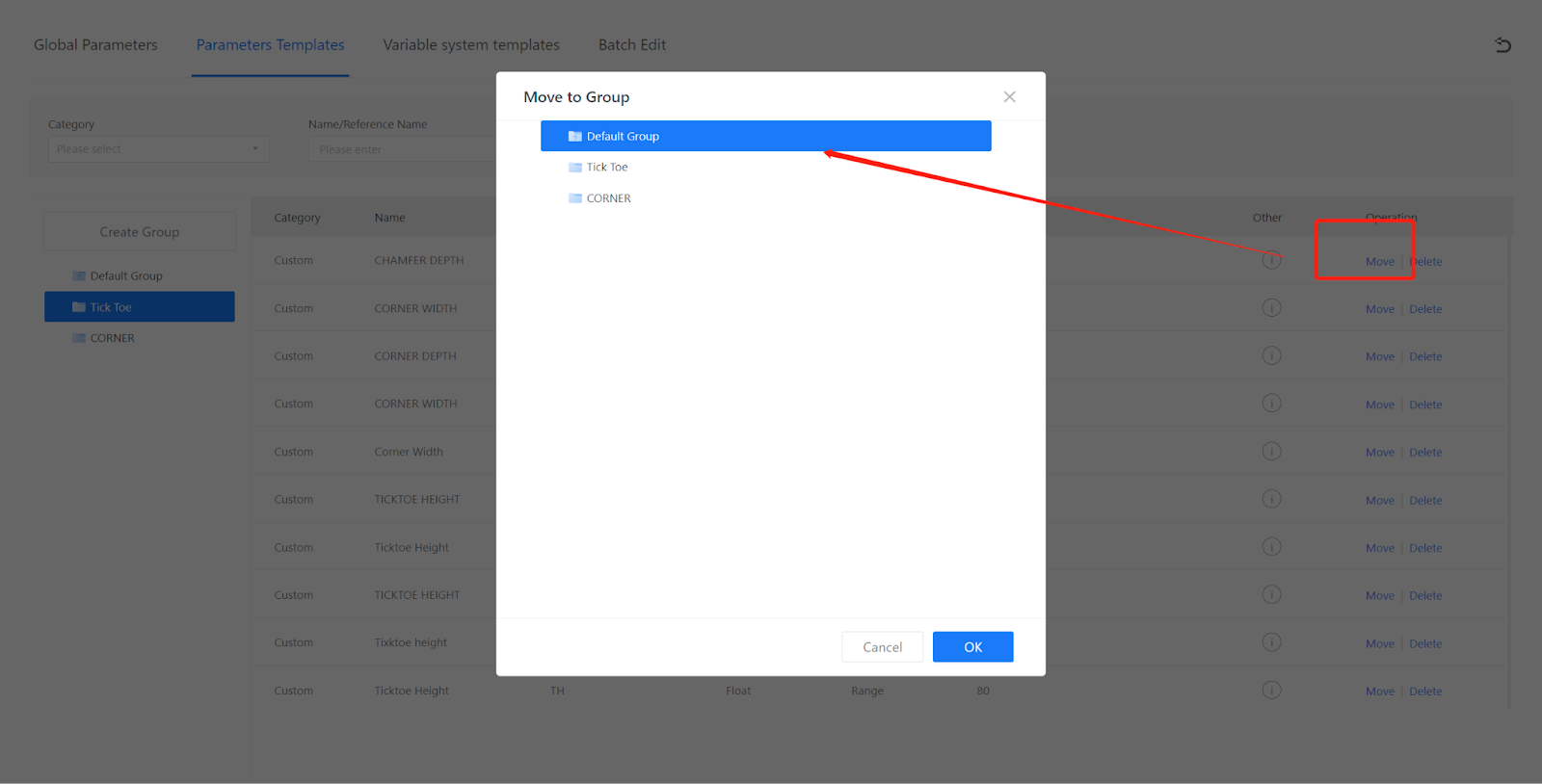Select the value '80' cell
This screenshot has width=1542, height=784.
point(983,691)
